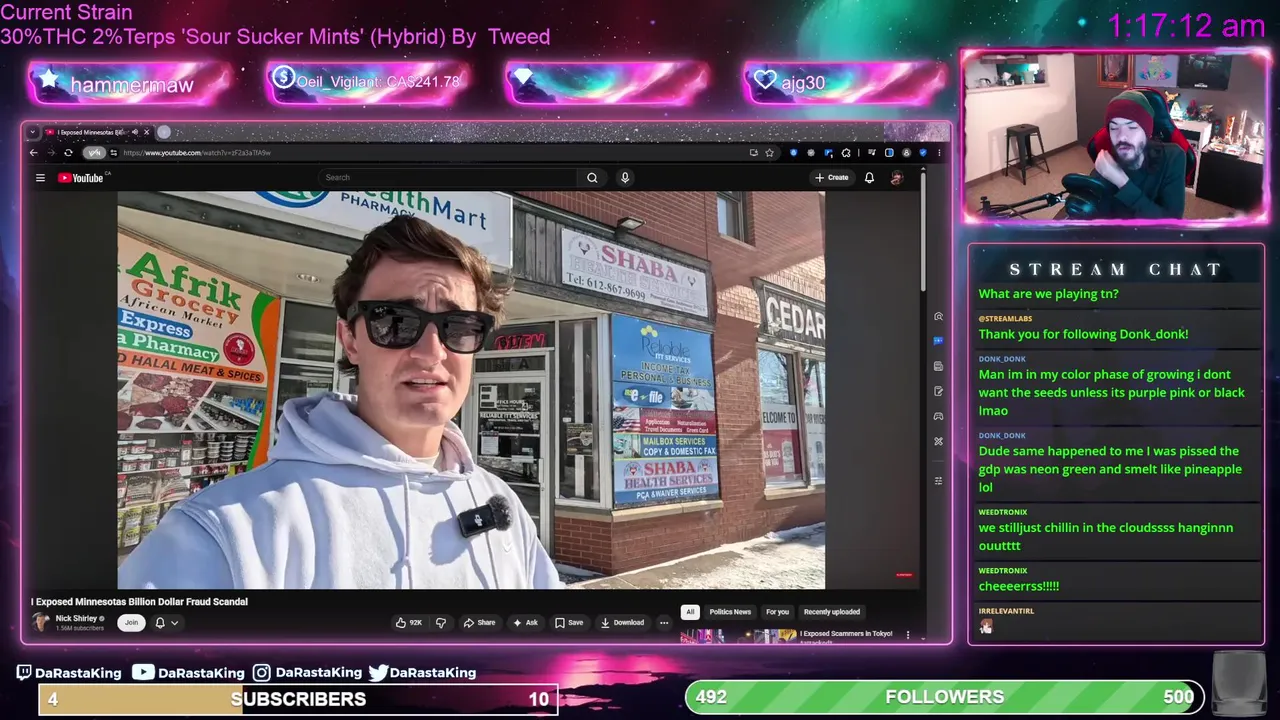
Task: Click the YouTube page vertical scrollbar
Action: point(922,232)
